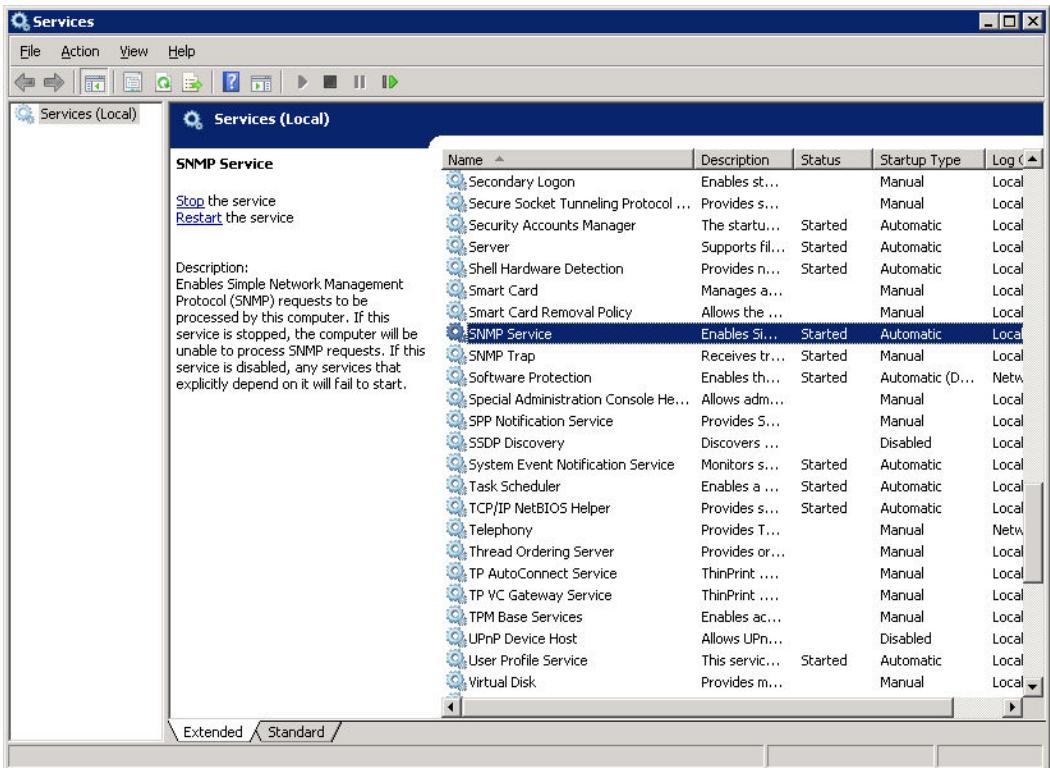Click the SNMP Service heading in details pane

[x=224, y=164]
